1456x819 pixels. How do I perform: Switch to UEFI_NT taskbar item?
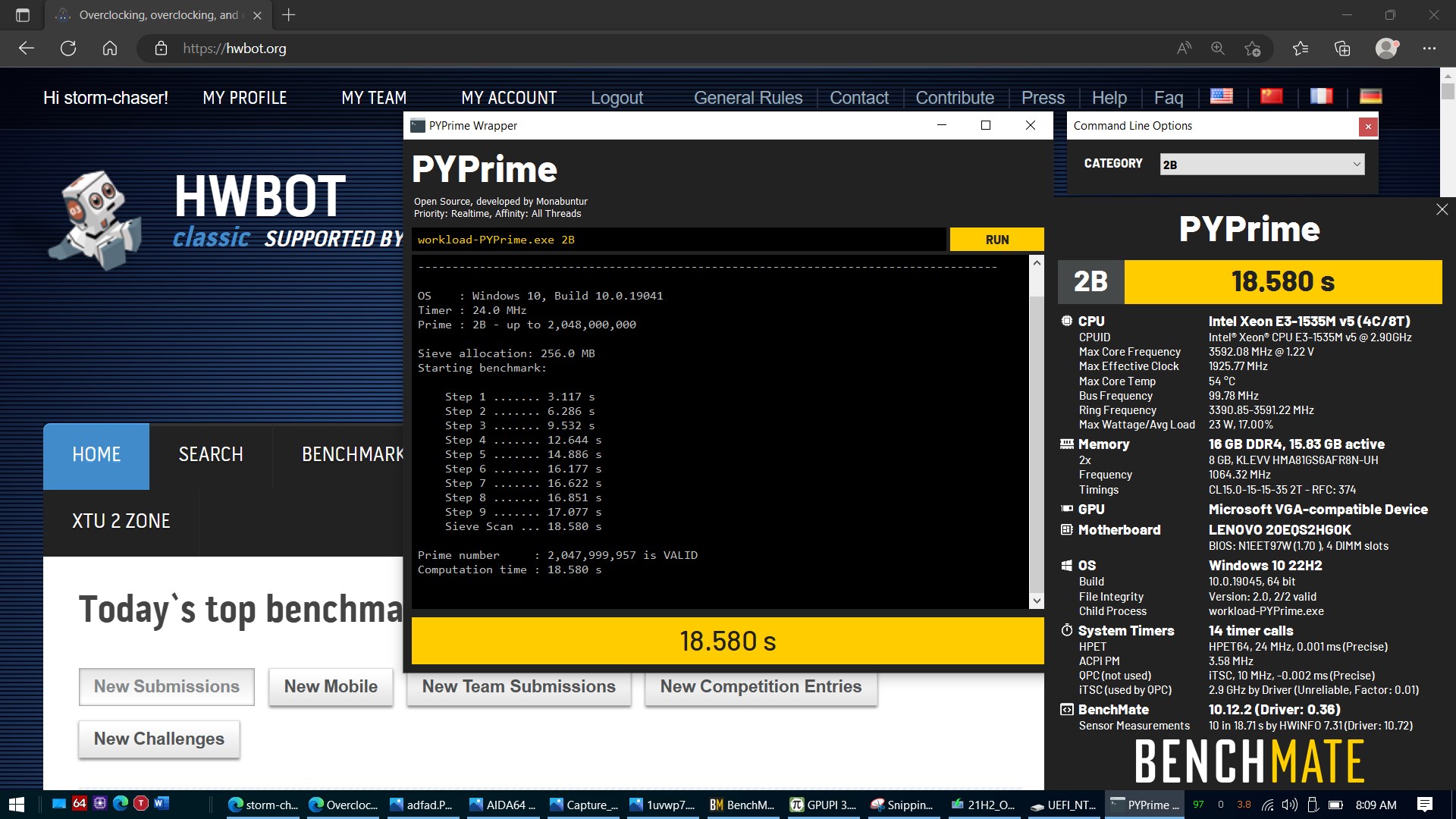[x=1063, y=805]
